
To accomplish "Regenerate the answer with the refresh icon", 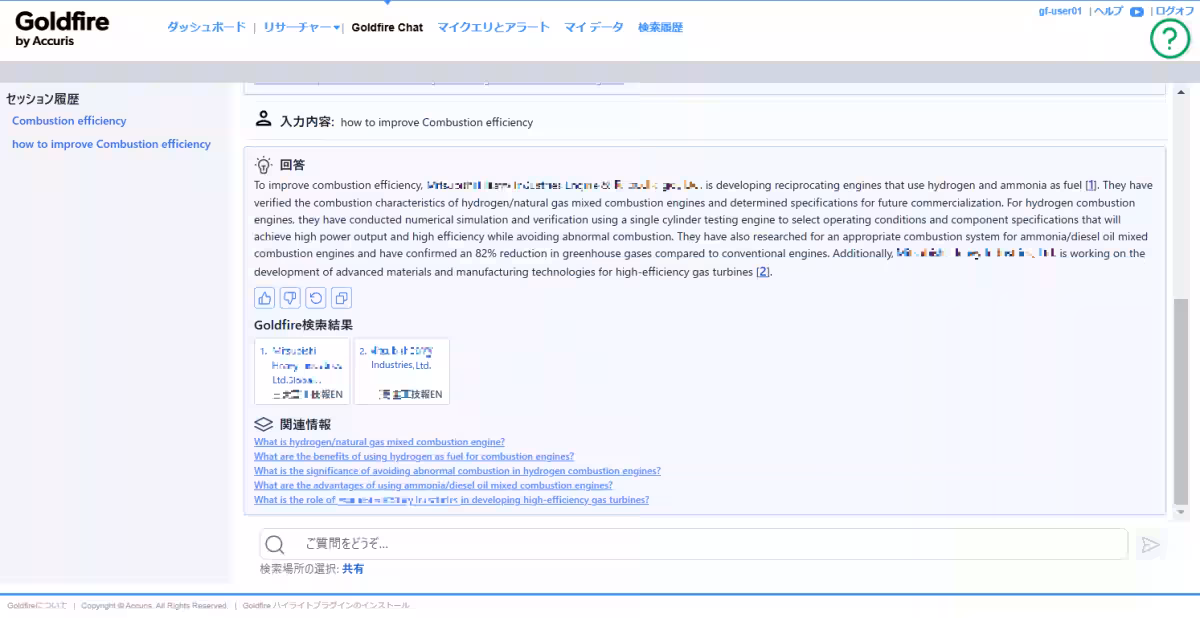I will (x=314, y=297).
